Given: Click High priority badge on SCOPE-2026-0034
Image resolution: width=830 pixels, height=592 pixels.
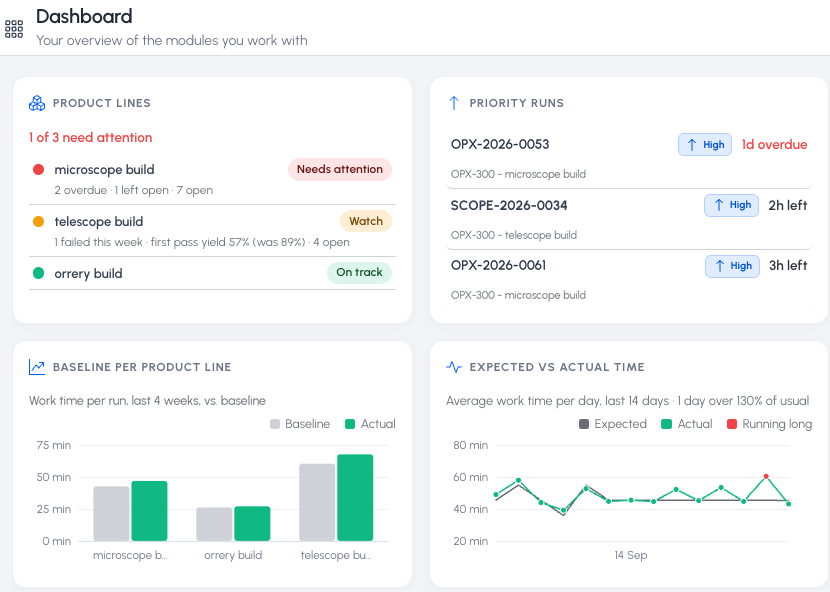Looking at the screenshot, I should click(731, 205).
